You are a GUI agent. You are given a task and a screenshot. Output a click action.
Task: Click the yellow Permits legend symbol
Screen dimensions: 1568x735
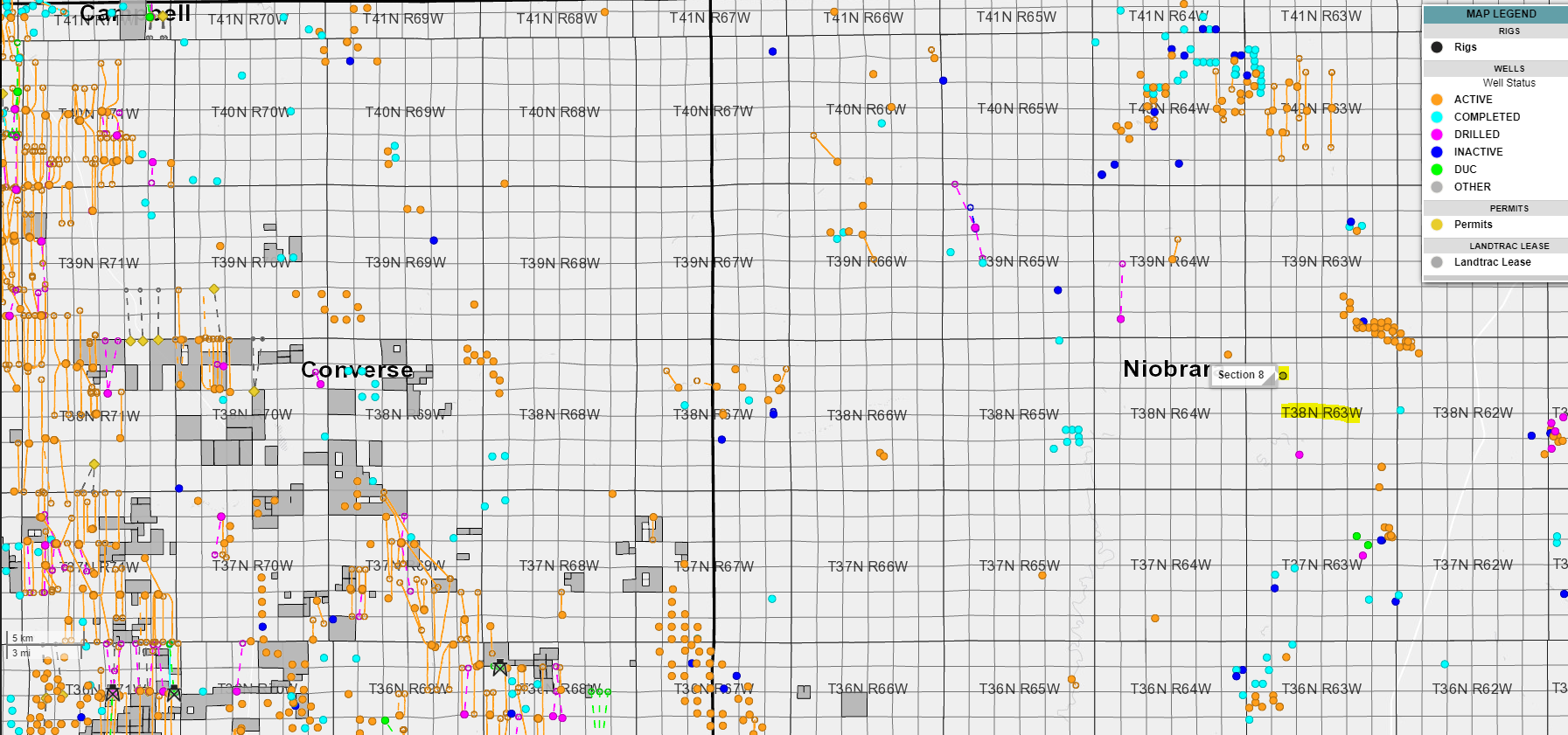(x=1437, y=225)
